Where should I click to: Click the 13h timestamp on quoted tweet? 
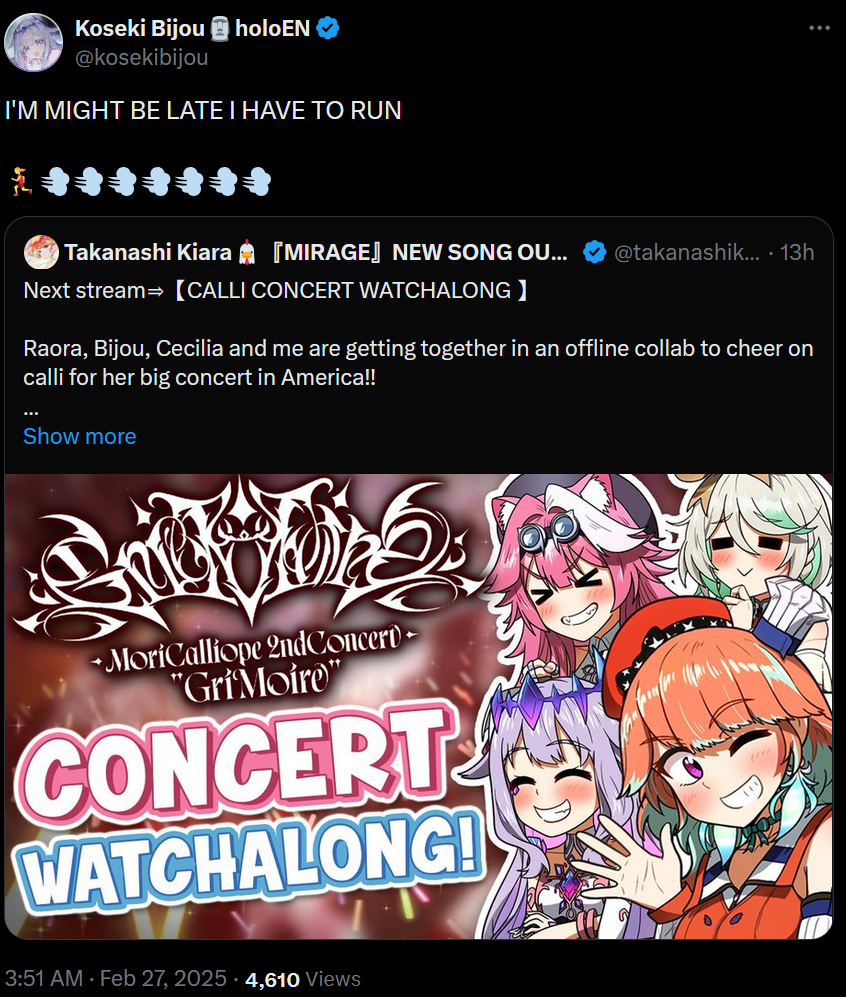[796, 252]
